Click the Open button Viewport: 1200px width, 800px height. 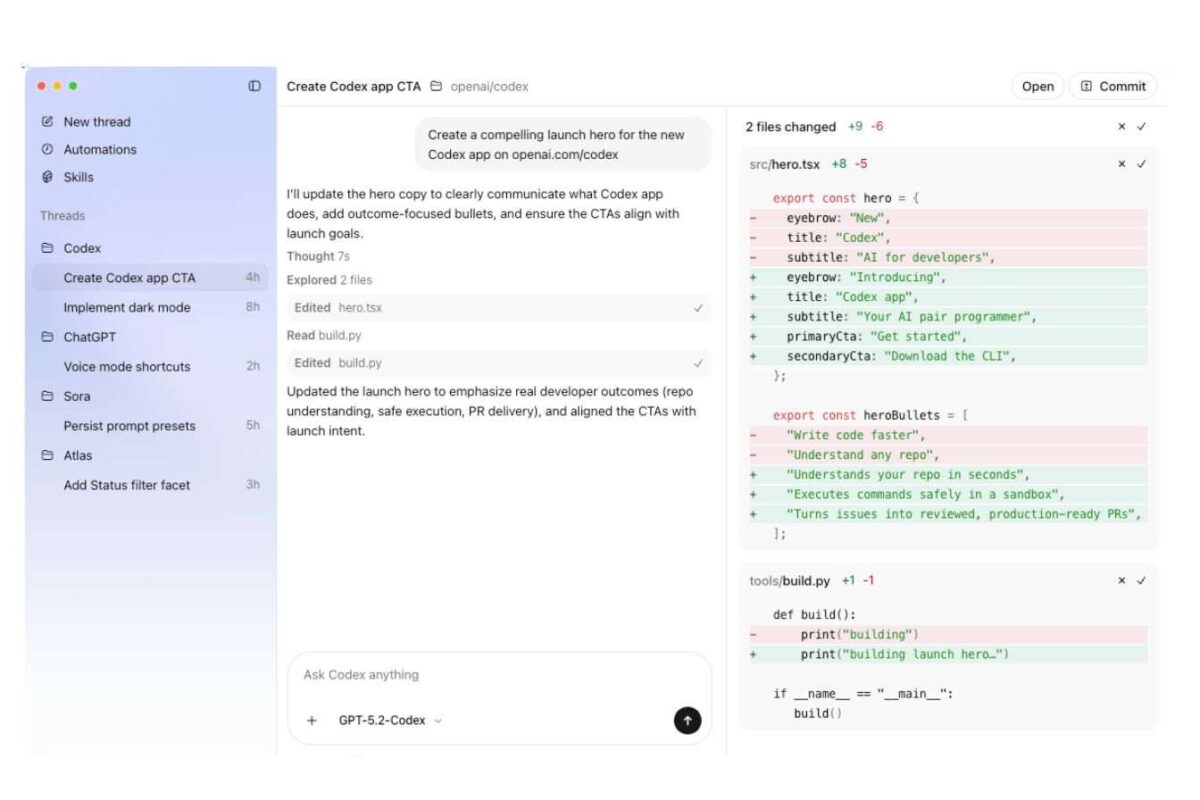click(x=1037, y=86)
